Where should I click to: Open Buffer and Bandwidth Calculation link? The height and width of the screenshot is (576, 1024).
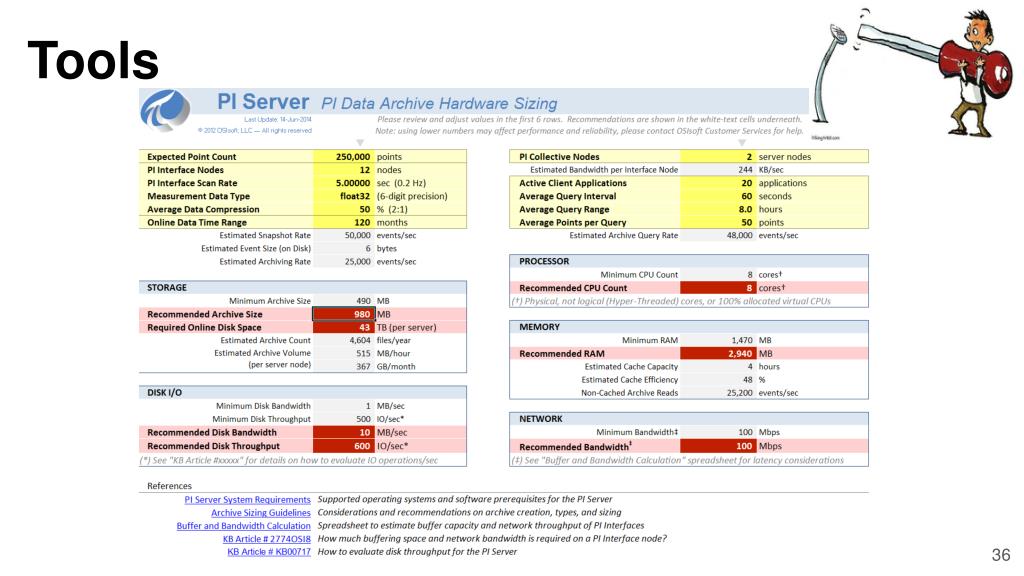[x=244, y=526]
